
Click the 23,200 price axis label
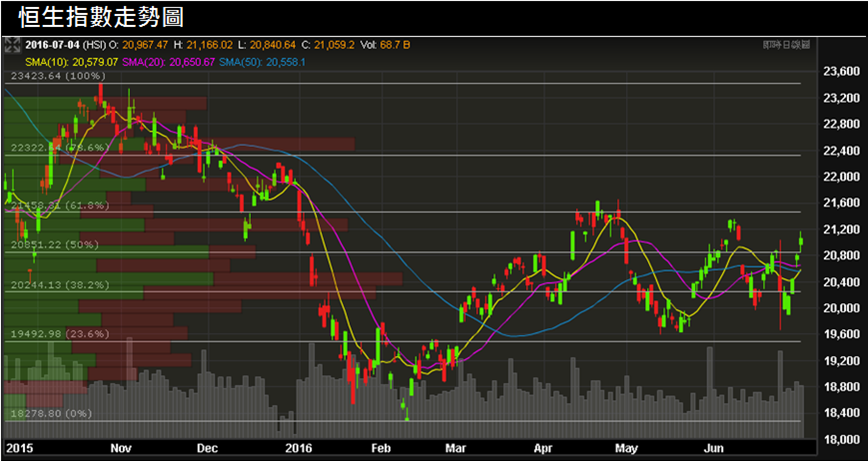841,98
